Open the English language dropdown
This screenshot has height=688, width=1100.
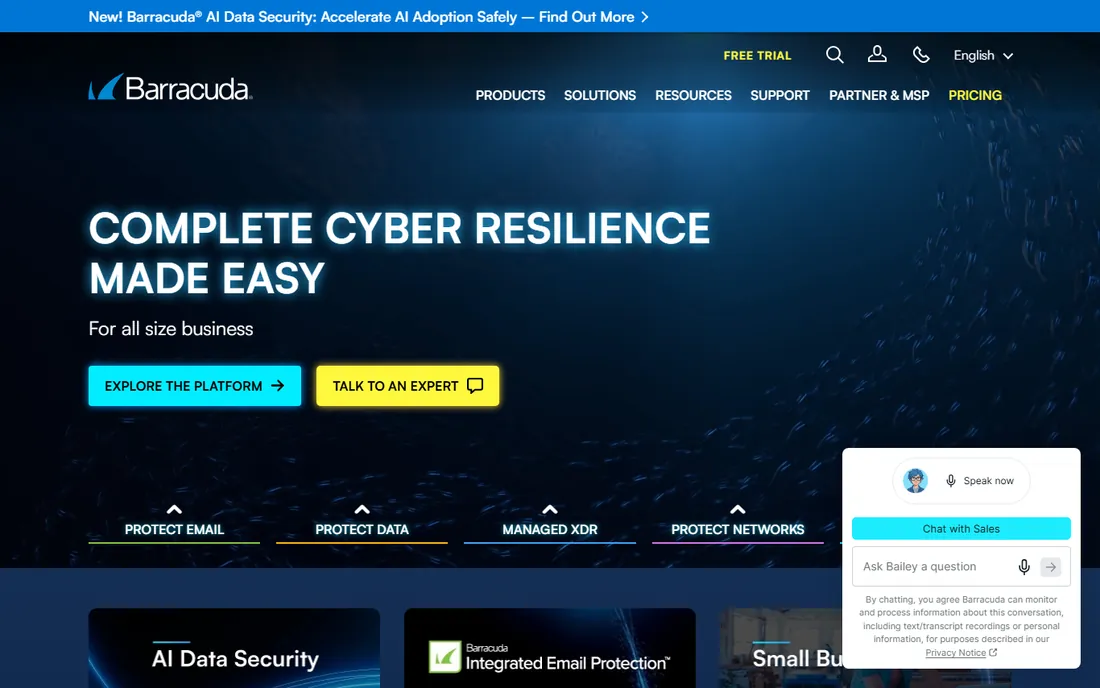tap(983, 55)
